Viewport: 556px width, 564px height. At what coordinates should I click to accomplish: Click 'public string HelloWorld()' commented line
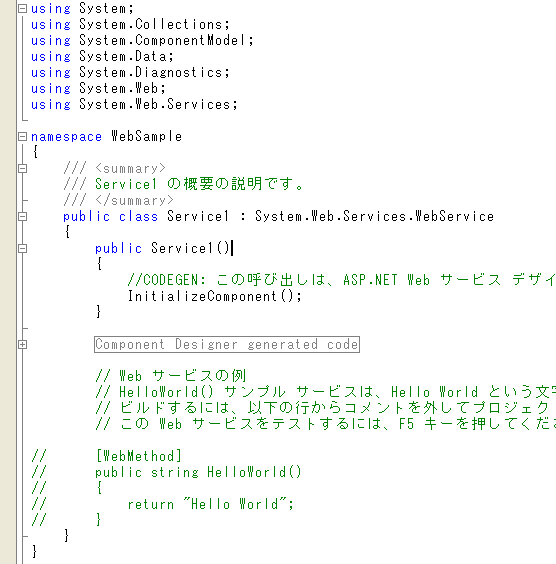click(x=198, y=472)
